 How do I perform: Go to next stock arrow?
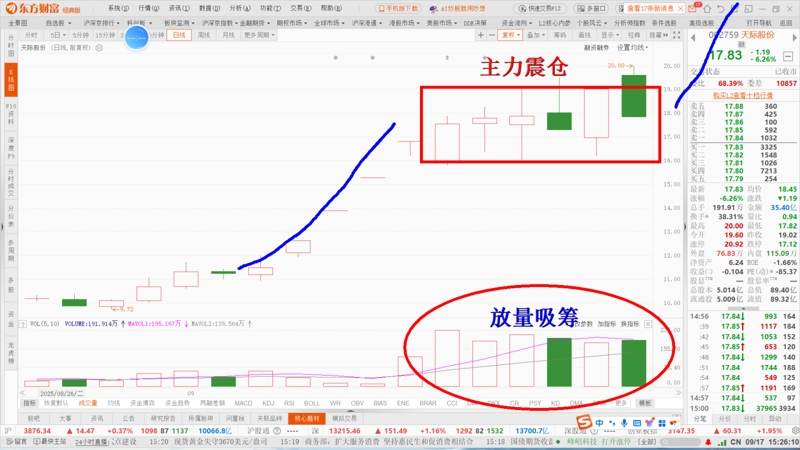(x=794, y=37)
